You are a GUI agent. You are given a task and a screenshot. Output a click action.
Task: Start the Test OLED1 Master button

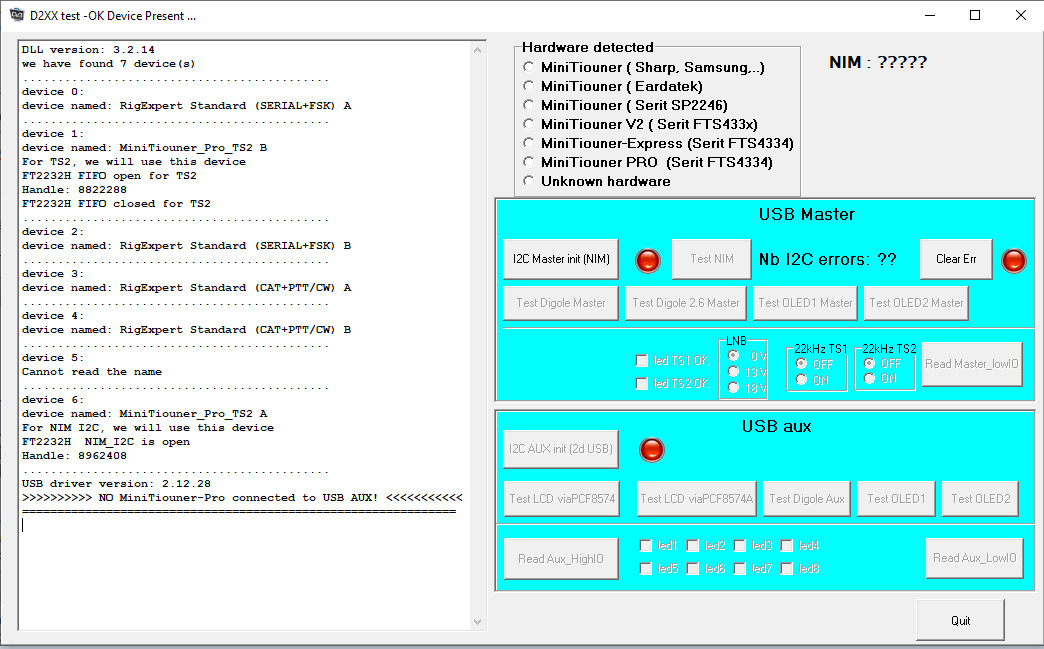click(805, 303)
